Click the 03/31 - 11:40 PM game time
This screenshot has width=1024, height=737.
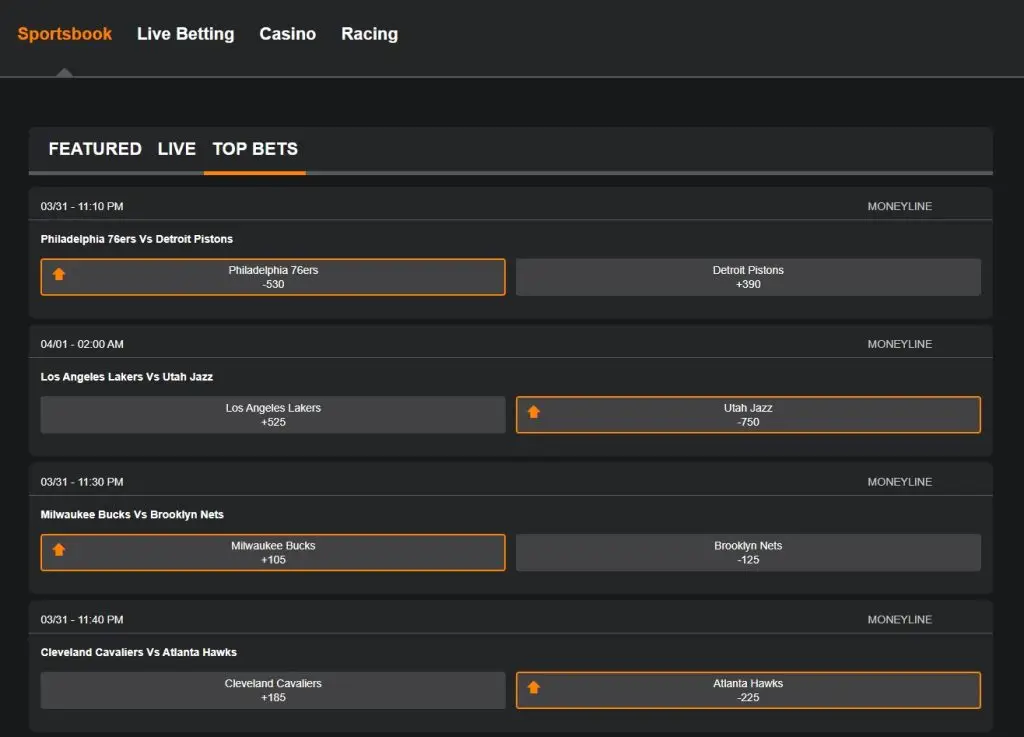click(x=82, y=619)
